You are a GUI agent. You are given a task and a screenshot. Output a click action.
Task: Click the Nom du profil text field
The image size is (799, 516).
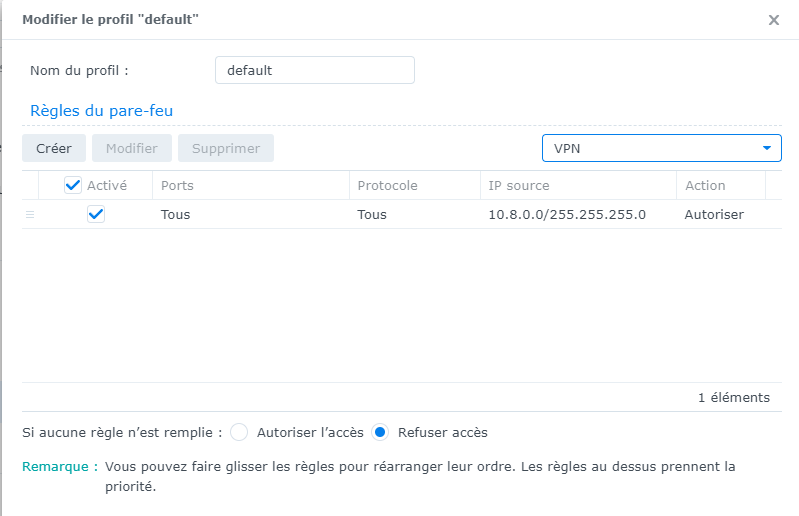tap(314, 70)
